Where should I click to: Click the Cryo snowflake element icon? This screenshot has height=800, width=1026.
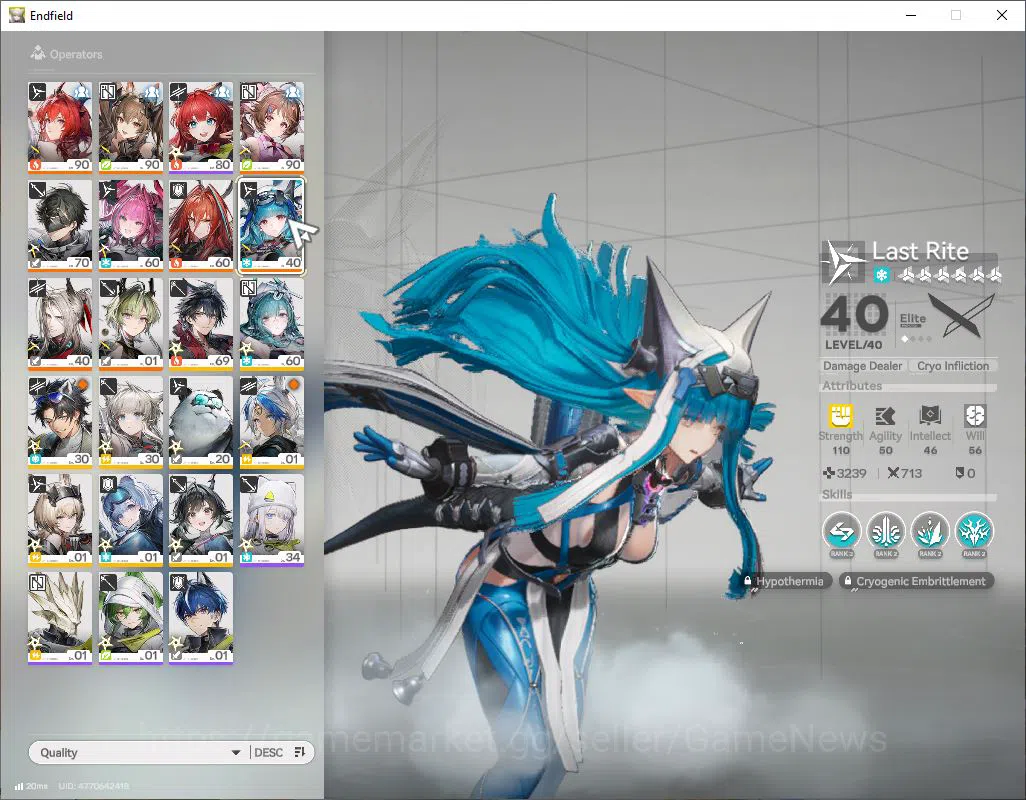(x=881, y=275)
